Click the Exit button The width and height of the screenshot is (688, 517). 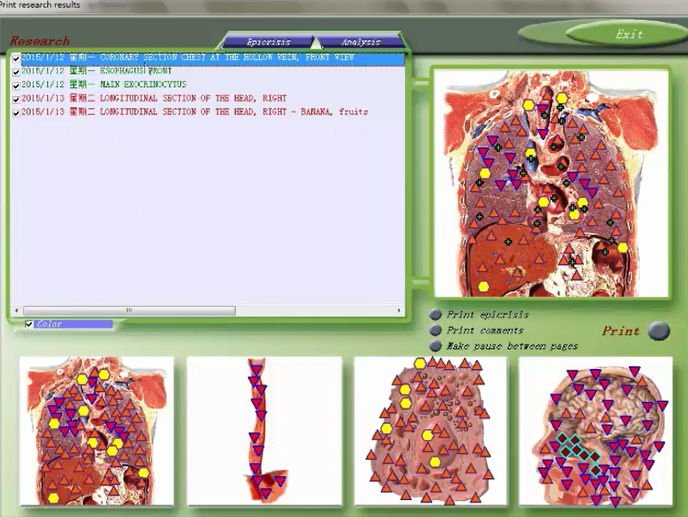click(629, 34)
